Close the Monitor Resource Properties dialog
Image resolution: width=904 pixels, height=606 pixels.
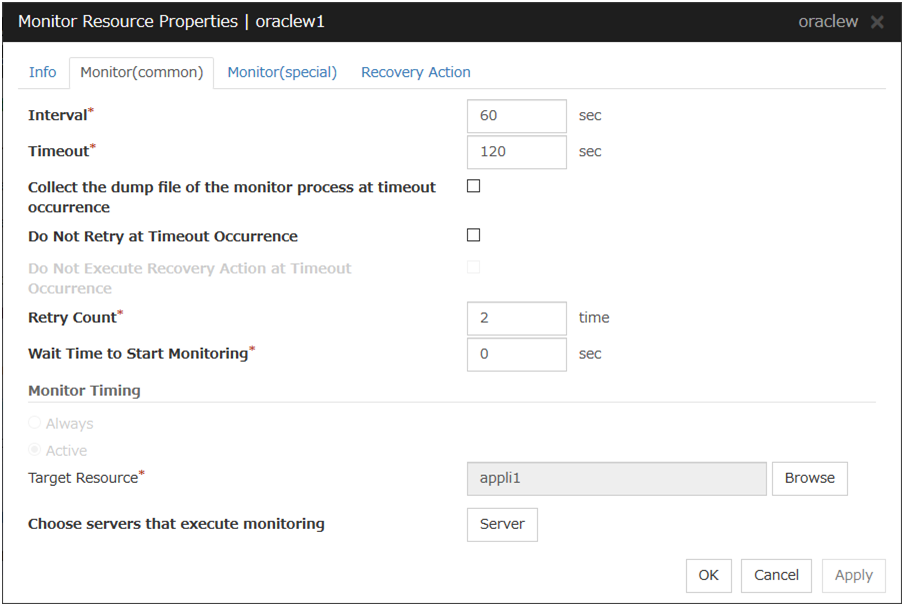tap(877, 22)
